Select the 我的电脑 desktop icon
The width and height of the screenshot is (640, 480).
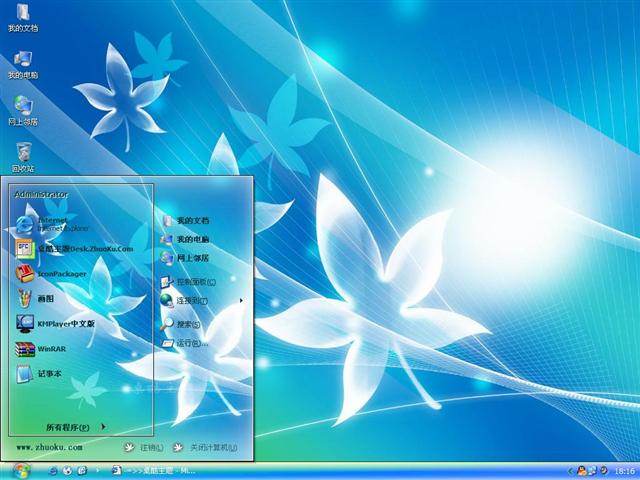[23, 65]
